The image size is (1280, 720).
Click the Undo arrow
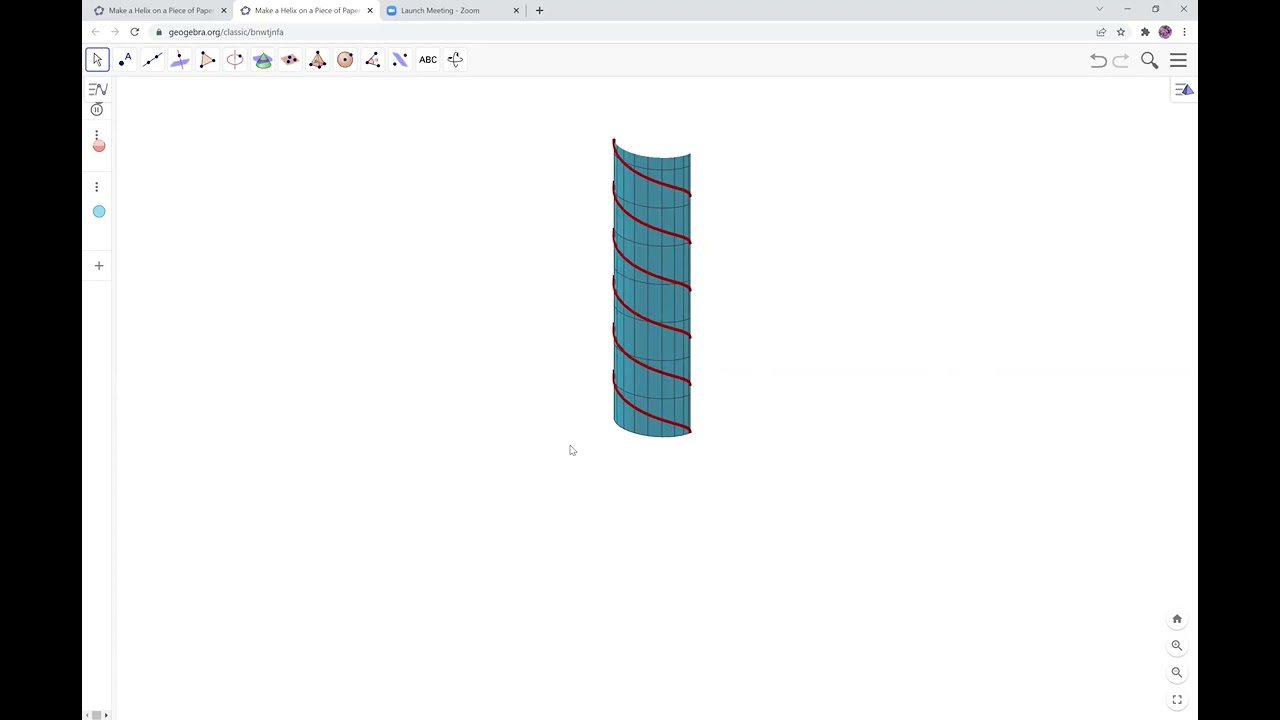1098,61
